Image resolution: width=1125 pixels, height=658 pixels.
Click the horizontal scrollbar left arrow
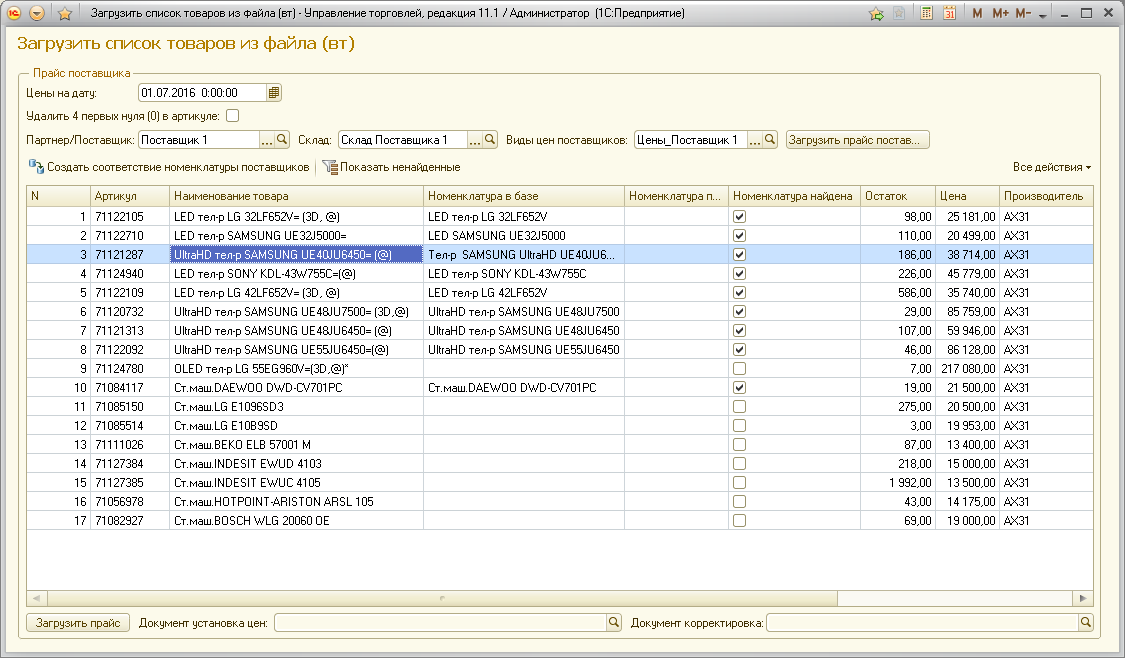coord(37,598)
